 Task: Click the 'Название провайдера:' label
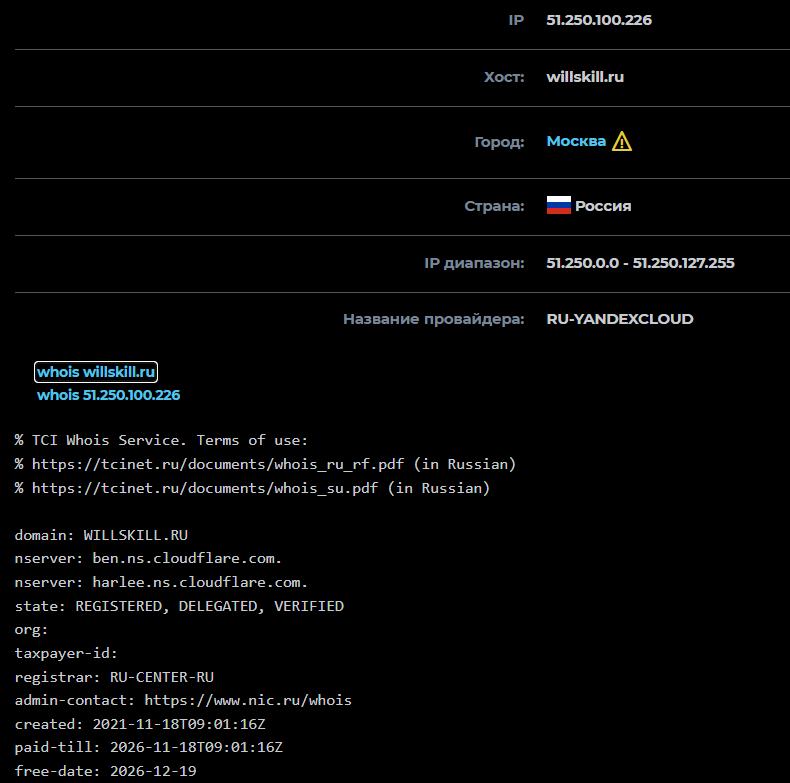[x=433, y=319]
